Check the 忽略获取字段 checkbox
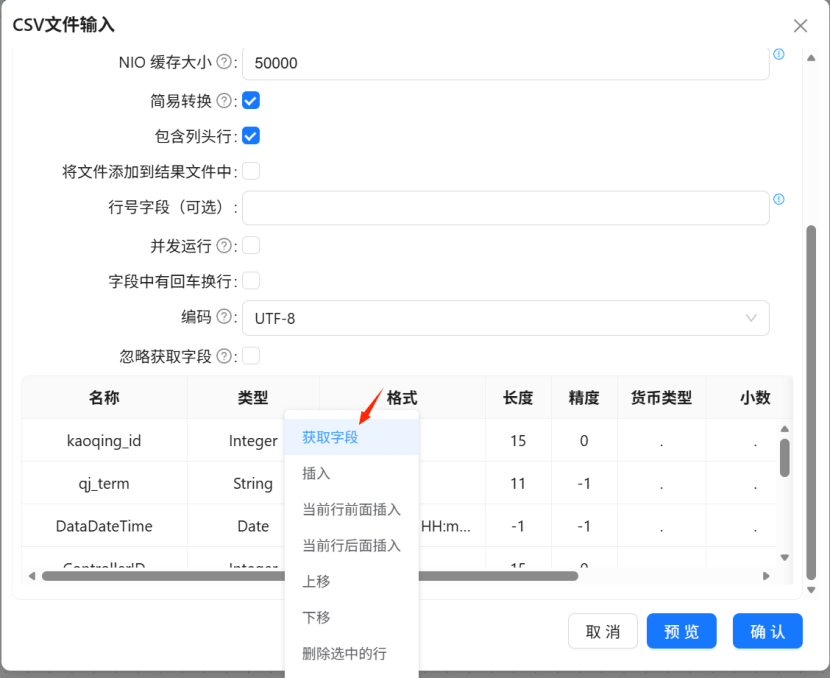831x678 pixels. 251,356
